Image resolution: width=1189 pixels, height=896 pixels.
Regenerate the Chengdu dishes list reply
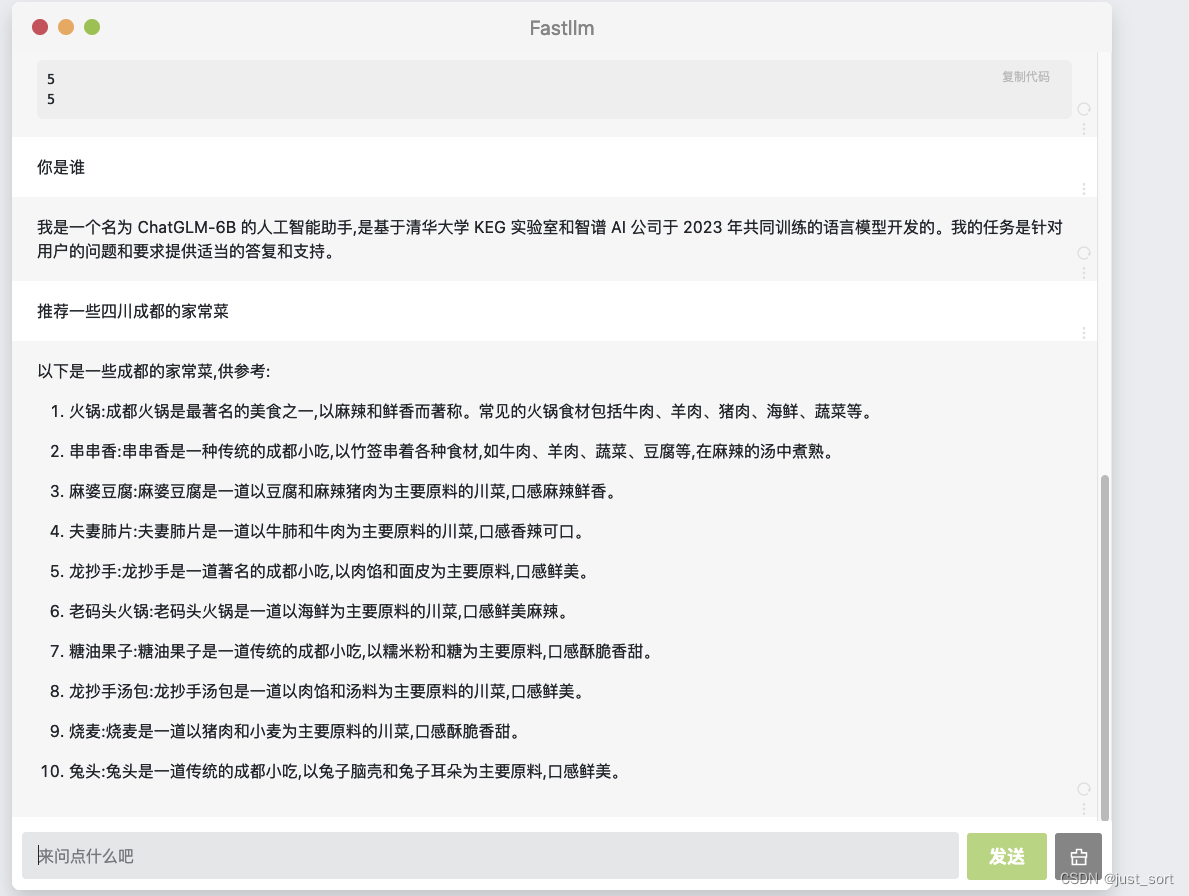1084,789
